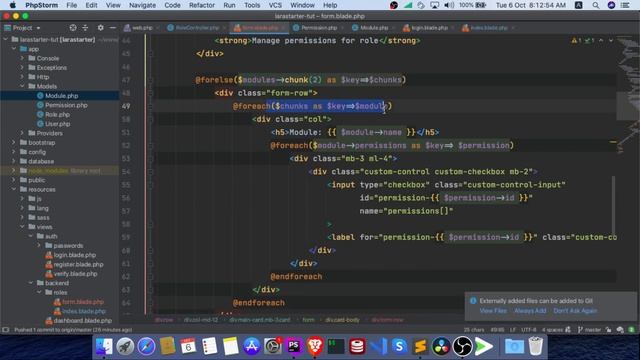Click the Git branch master widget in status bar
This screenshot has height=360, width=640.
click(589, 330)
